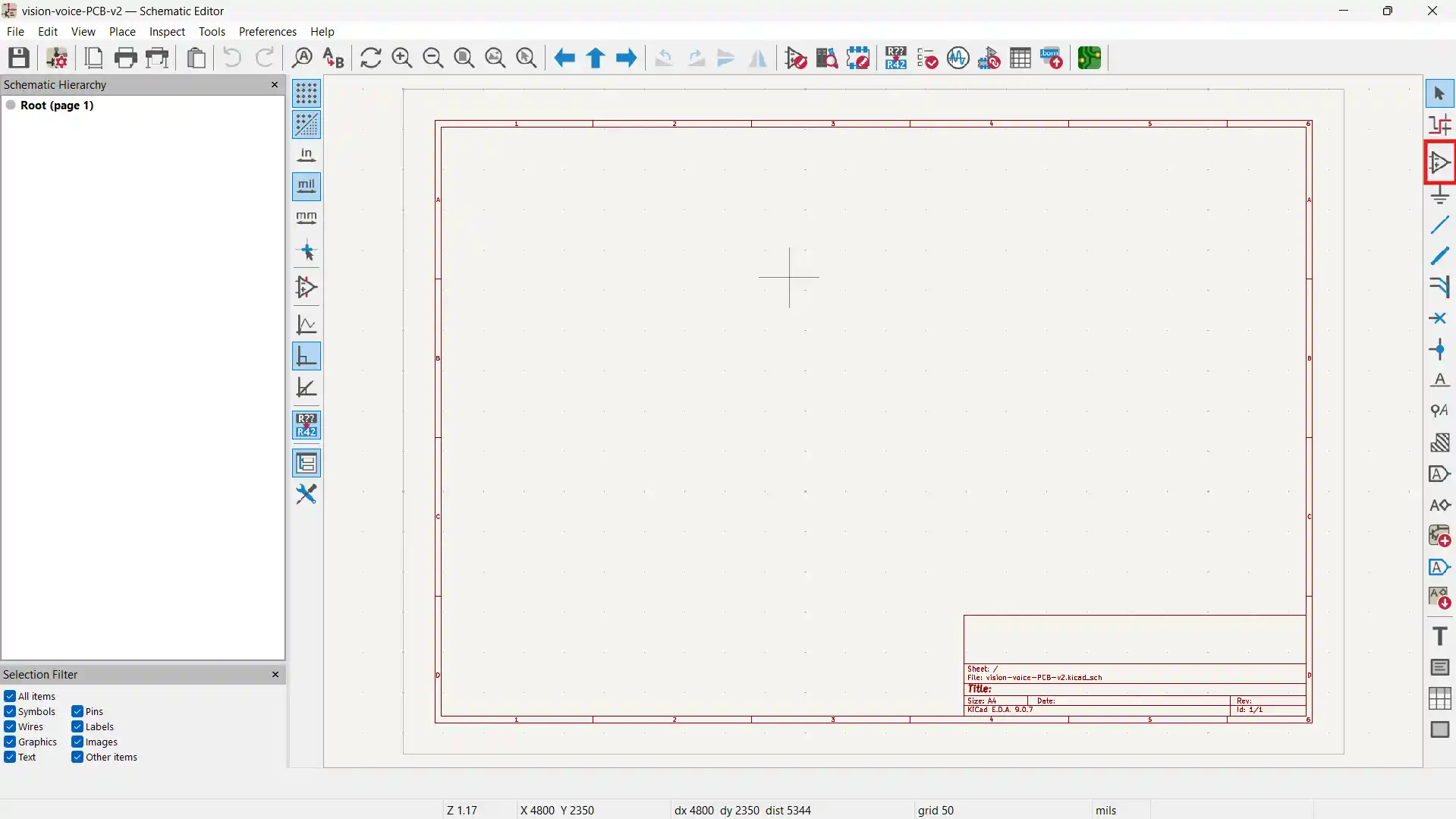Open the footprint assignment tool

989,58
